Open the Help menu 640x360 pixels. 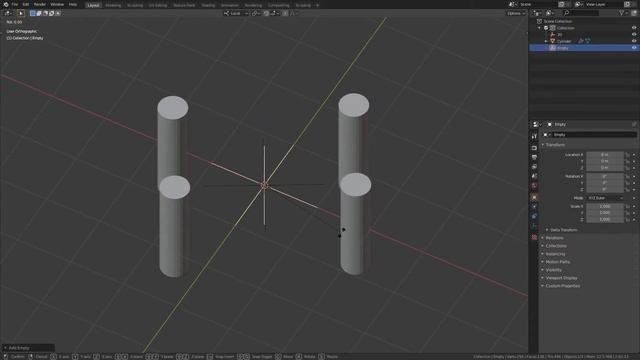click(x=73, y=4)
